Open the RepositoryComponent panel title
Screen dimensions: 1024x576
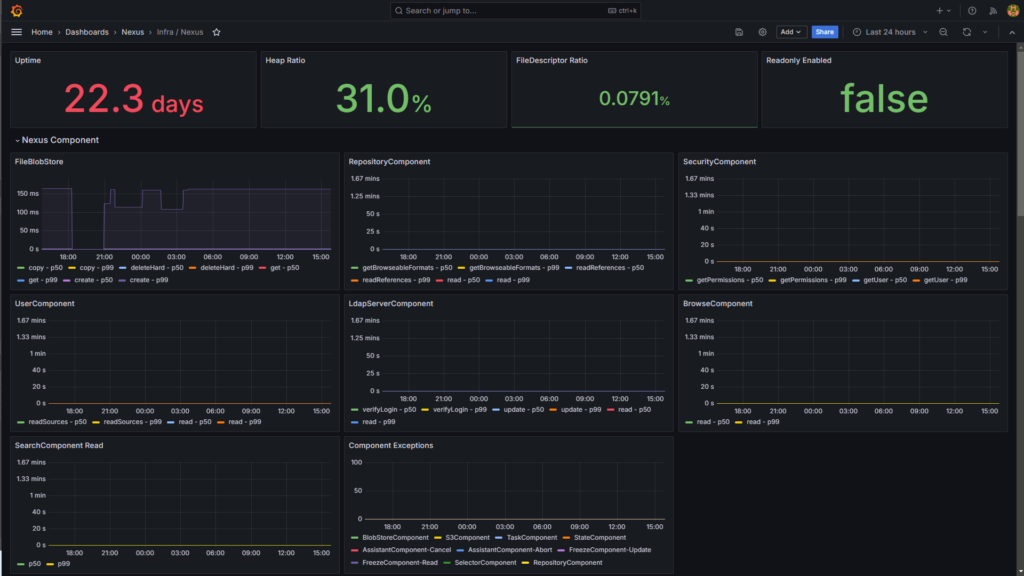tap(389, 161)
